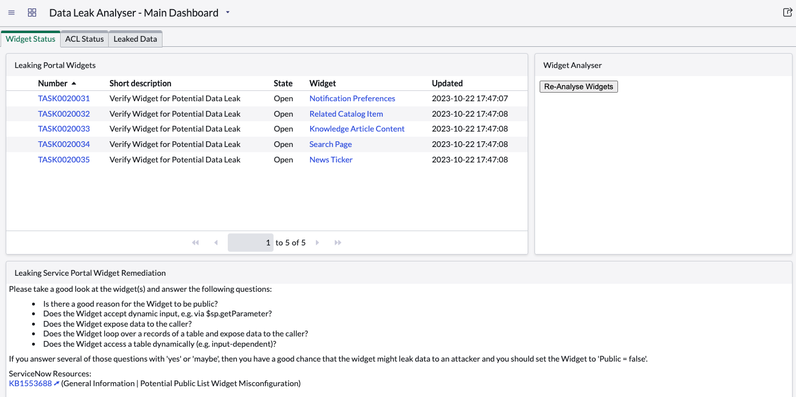Click the Leaking Portal Widgets panel title
The image size is (796, 397).
pyautogui.click(x=55, y=65)
